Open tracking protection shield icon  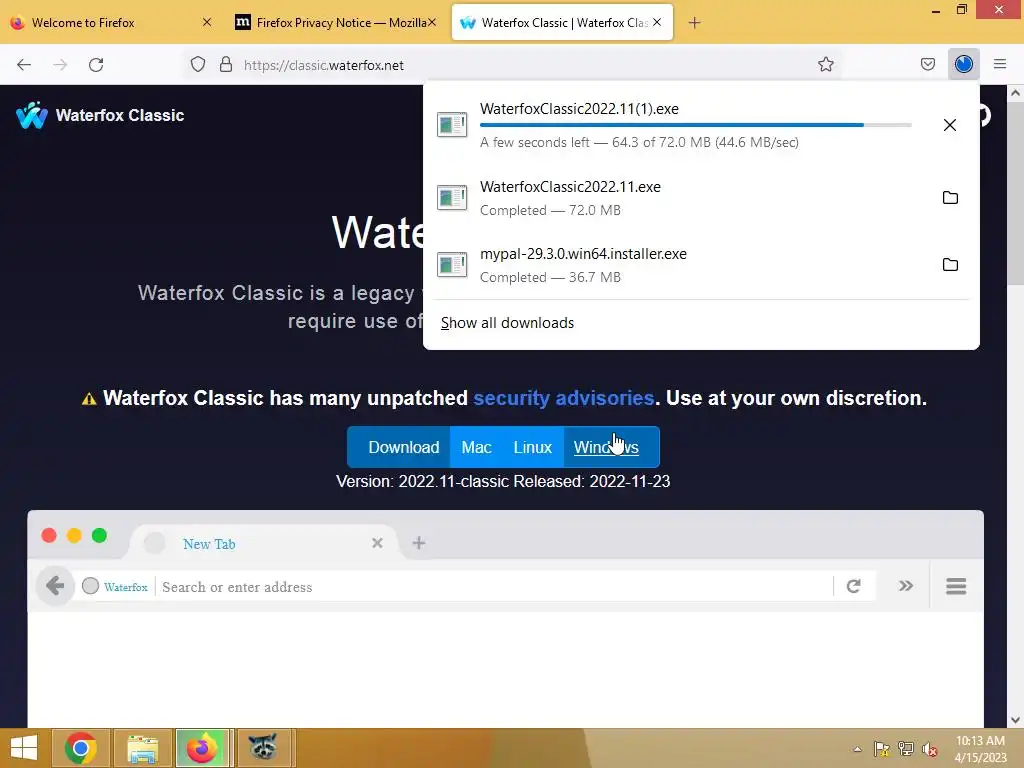198,65
